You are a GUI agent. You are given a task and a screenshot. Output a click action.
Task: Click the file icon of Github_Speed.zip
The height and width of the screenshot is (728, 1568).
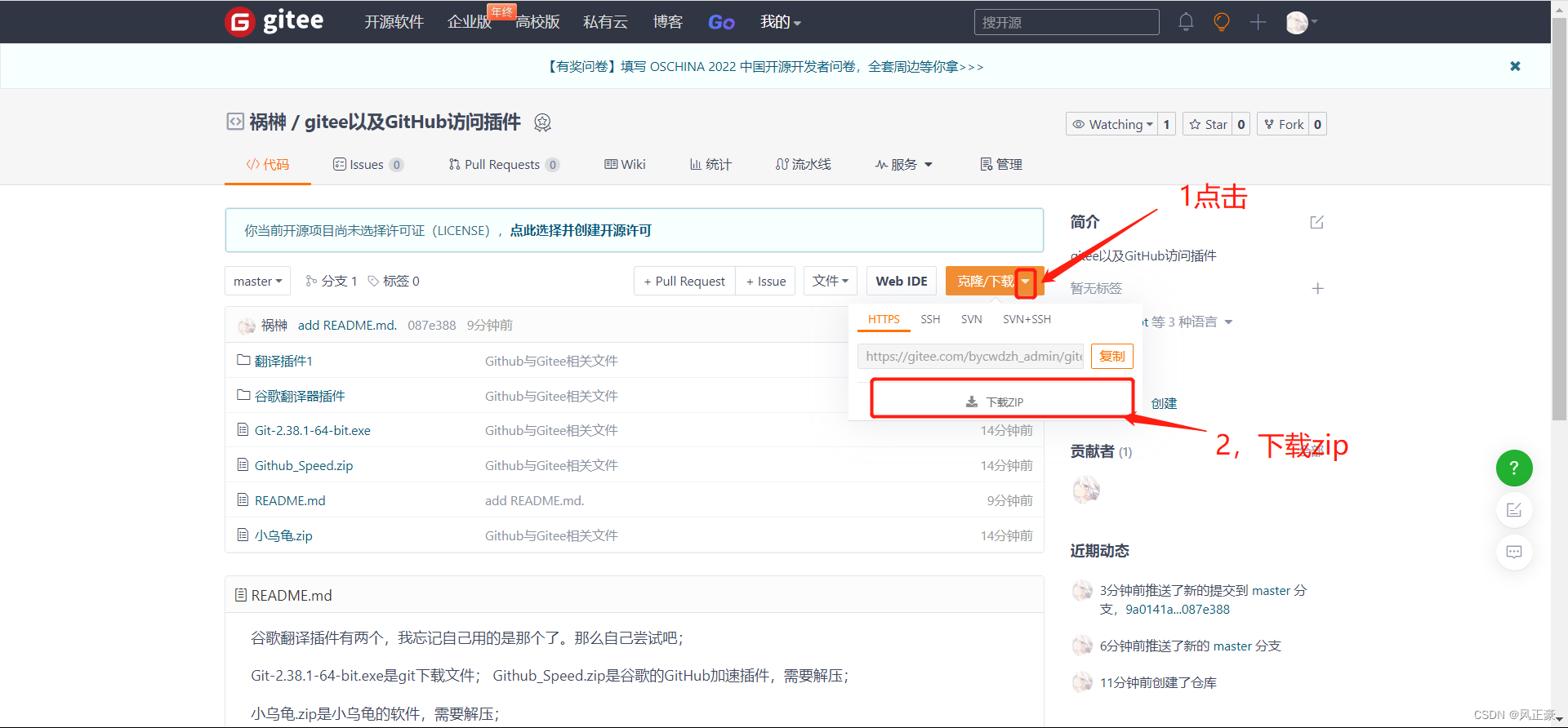pyautogui.click(x=243, y=464)
